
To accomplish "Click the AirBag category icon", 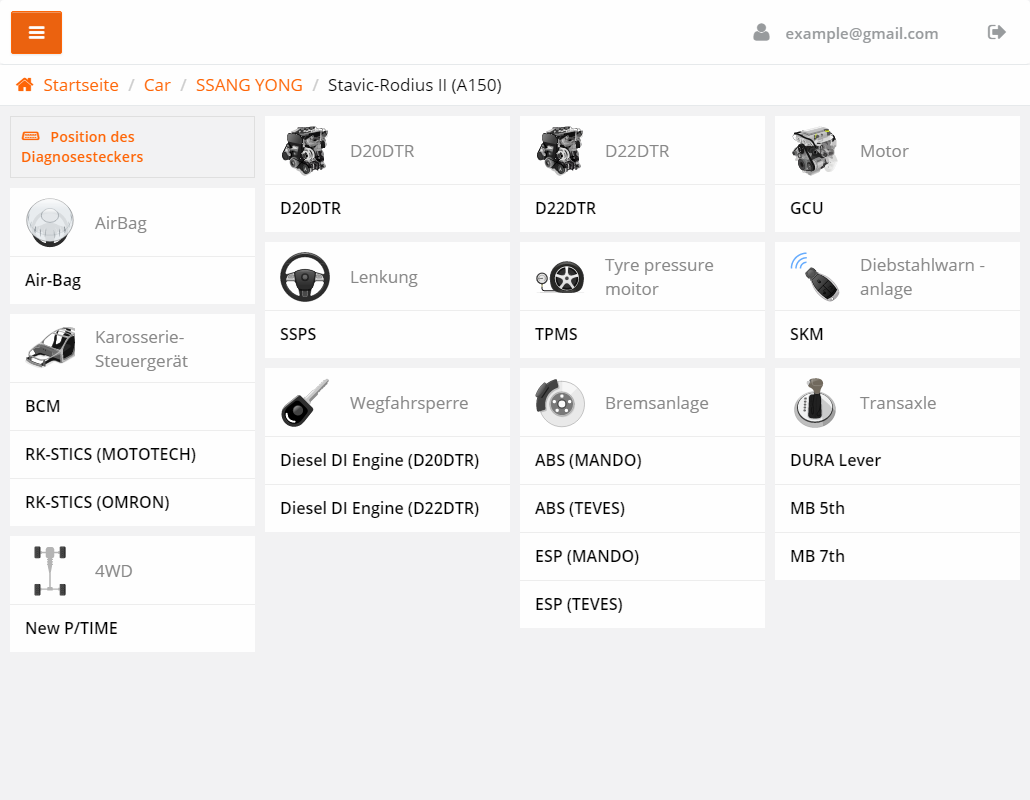I will pyautogui.click(x=50, y=223).
